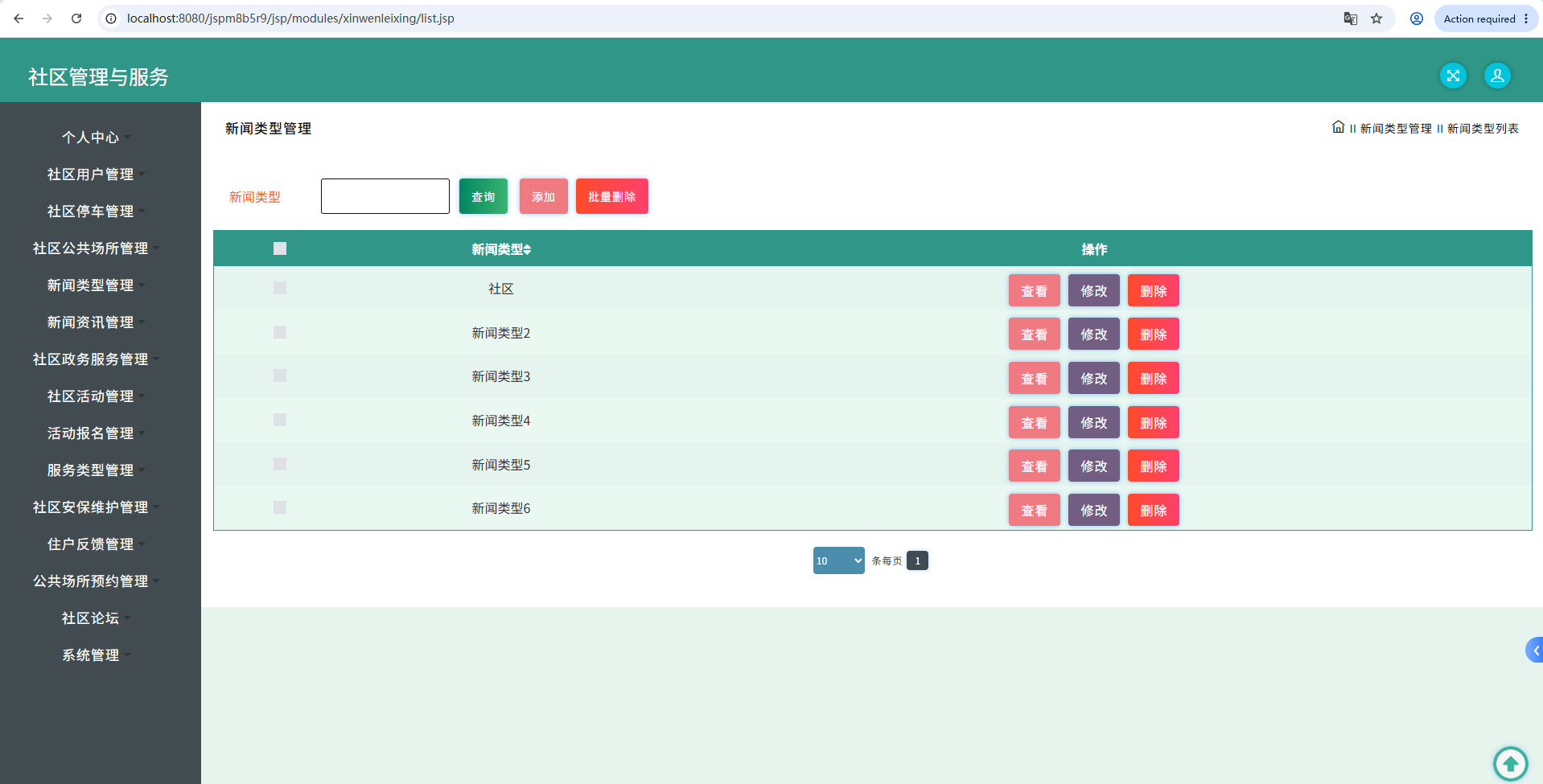This screenshot has height=784, width=1543.
Task: Click the browser translate page icon
Action: coord(1351,18)
